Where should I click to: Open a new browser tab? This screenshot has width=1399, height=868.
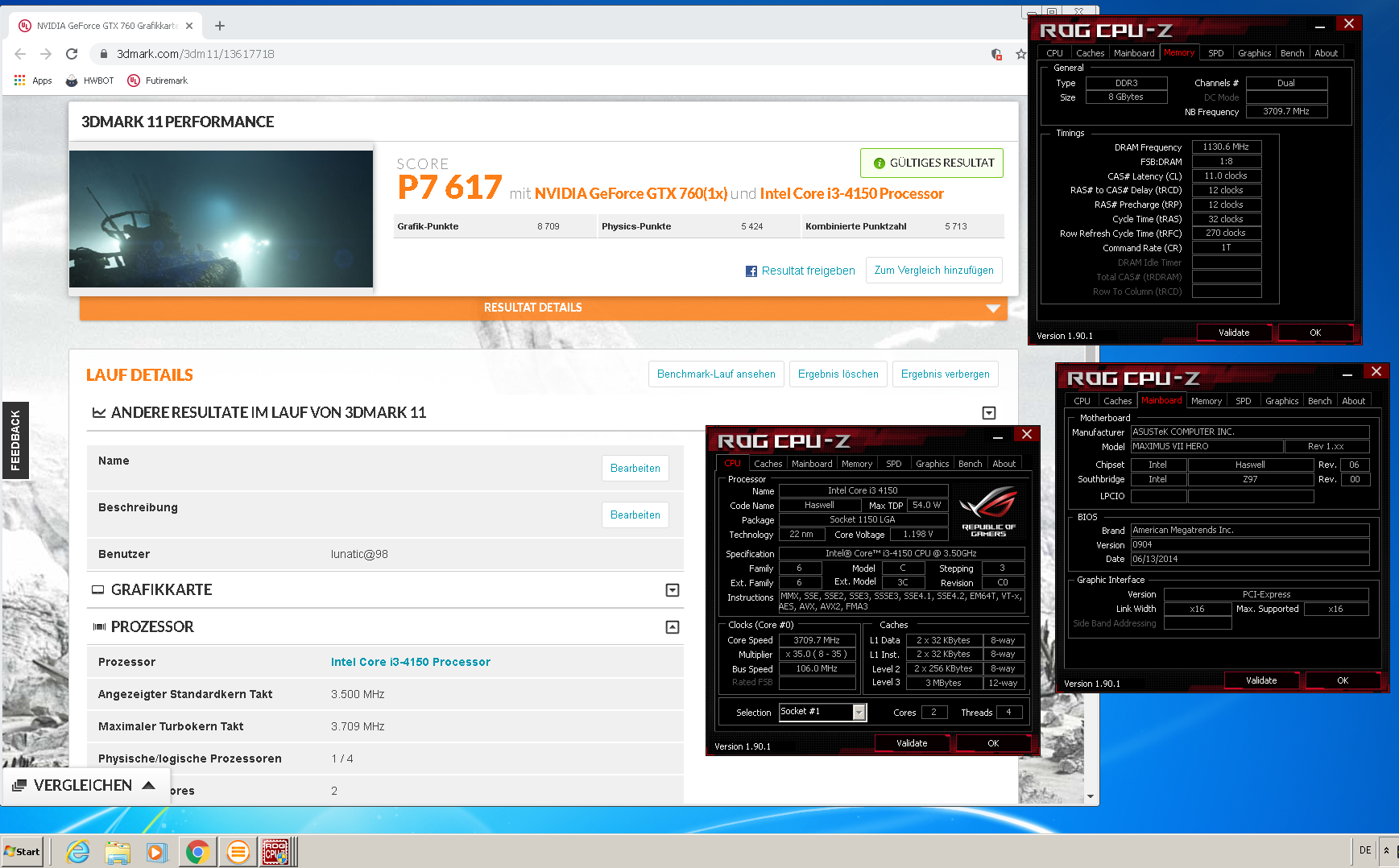coord(219,26)
